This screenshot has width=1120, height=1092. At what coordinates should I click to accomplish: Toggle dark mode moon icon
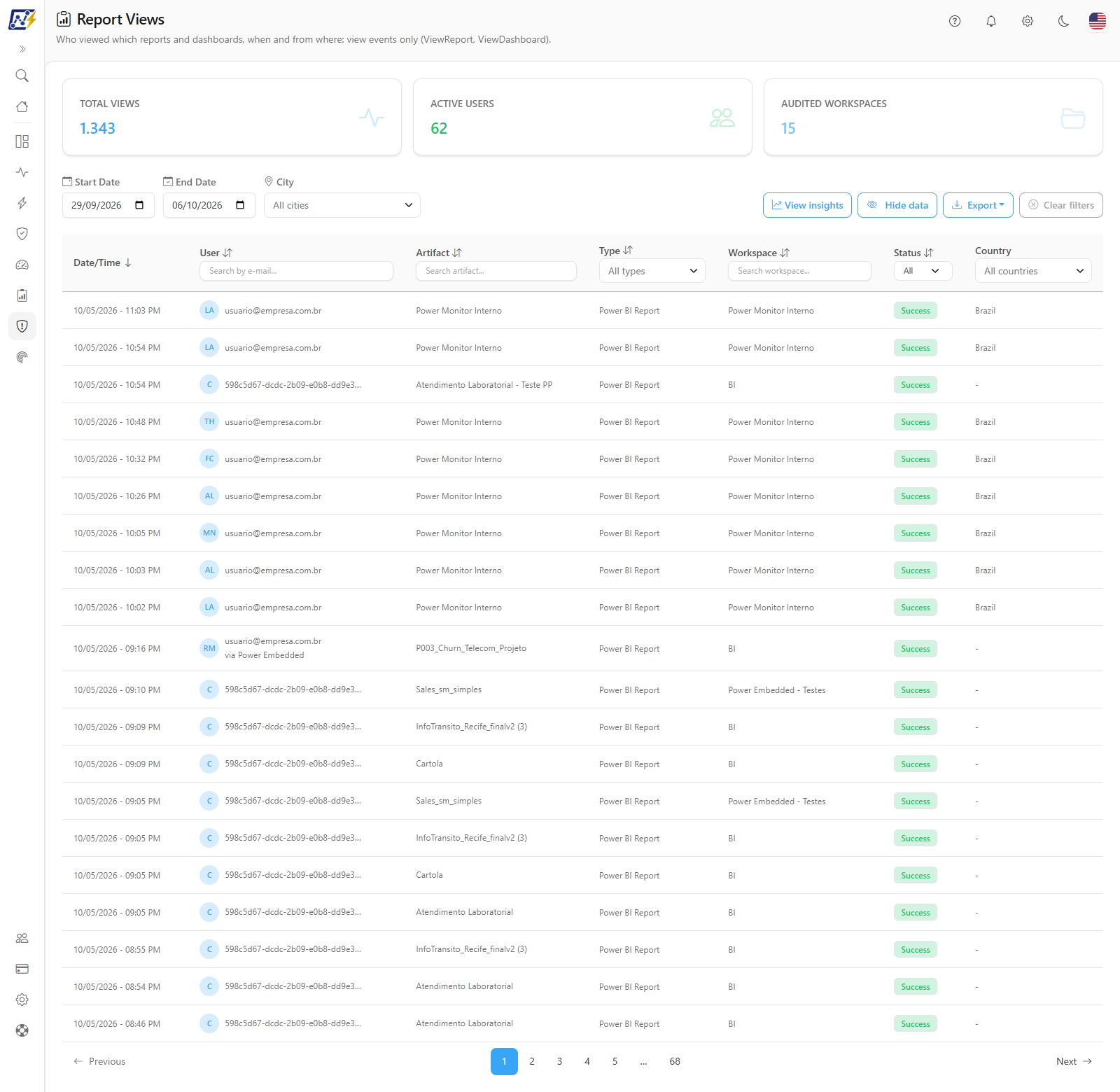click(x=1064, y=21)
